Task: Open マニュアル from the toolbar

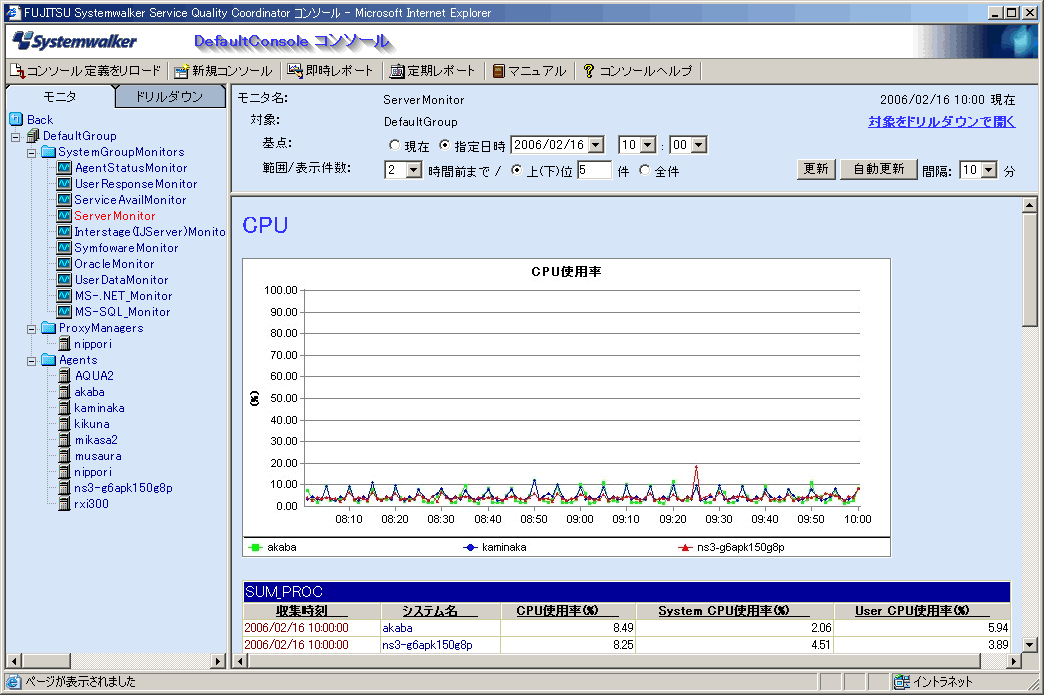Action: tap(529, 71)
